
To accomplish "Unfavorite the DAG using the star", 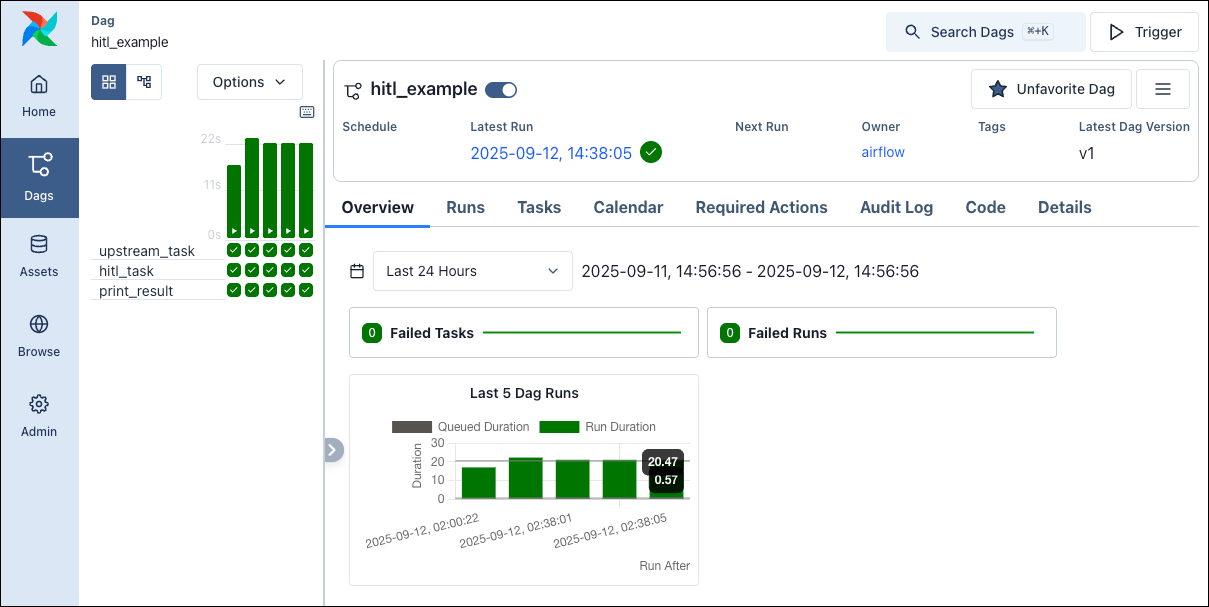I will tap(997, 89).
